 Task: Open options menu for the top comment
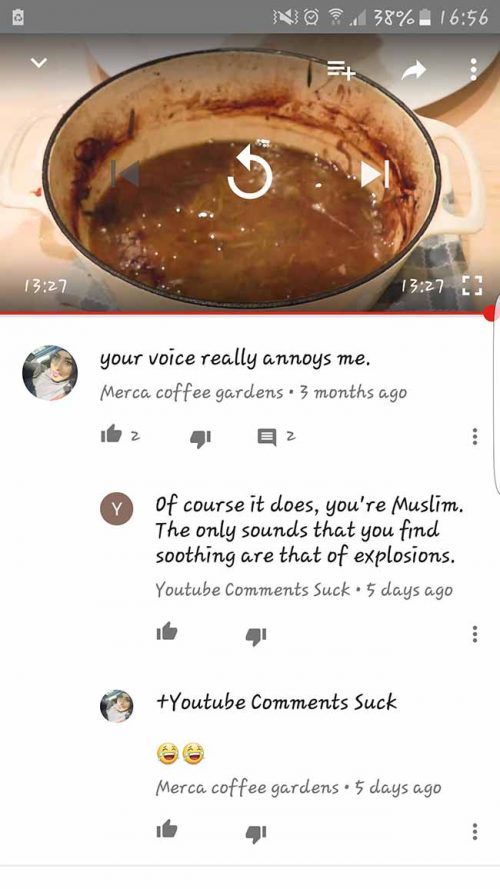tap(475, 436)
